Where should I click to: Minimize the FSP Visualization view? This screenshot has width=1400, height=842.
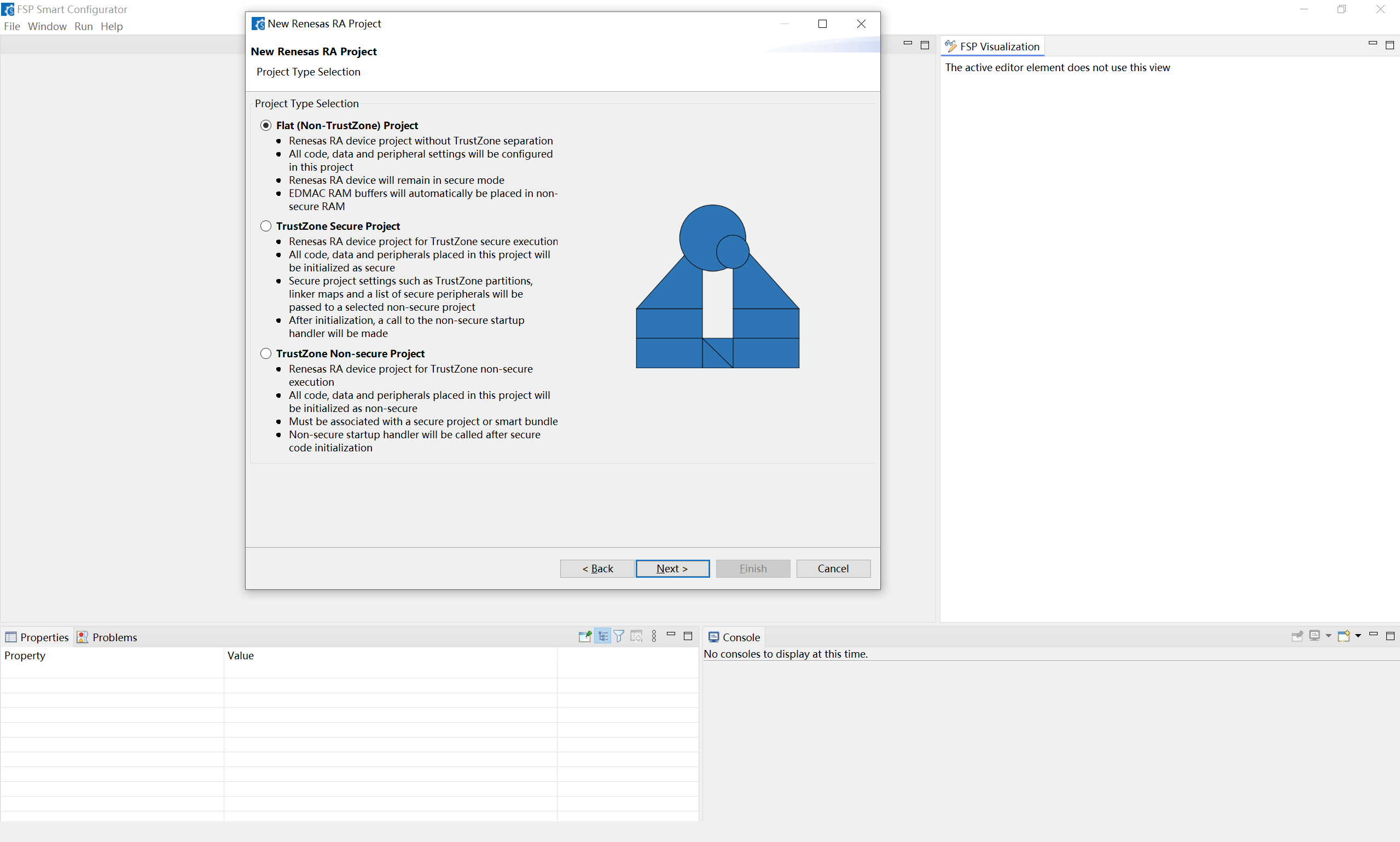[x=1373, y=44]
